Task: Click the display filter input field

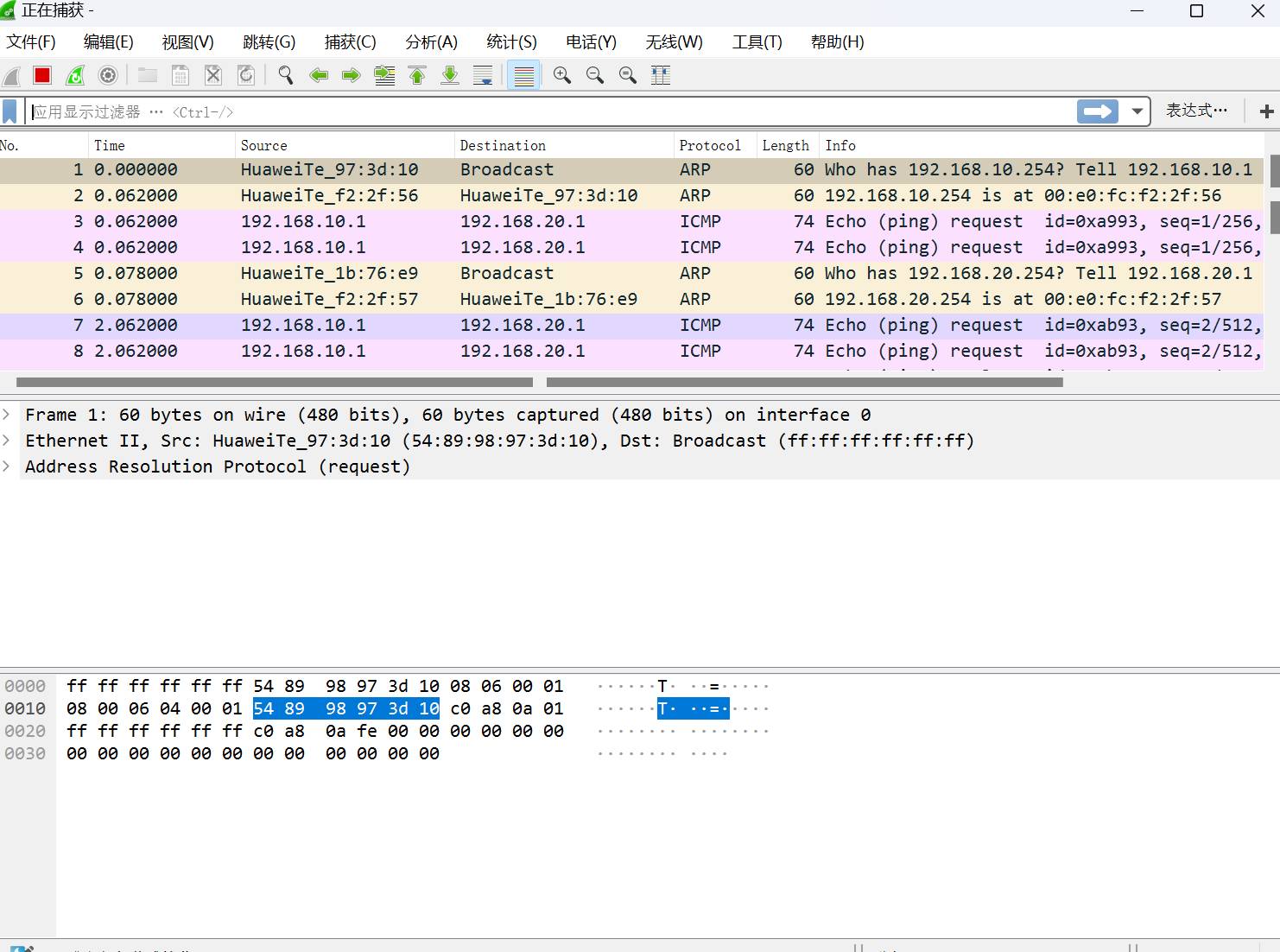Action: (x=553, y=111)
